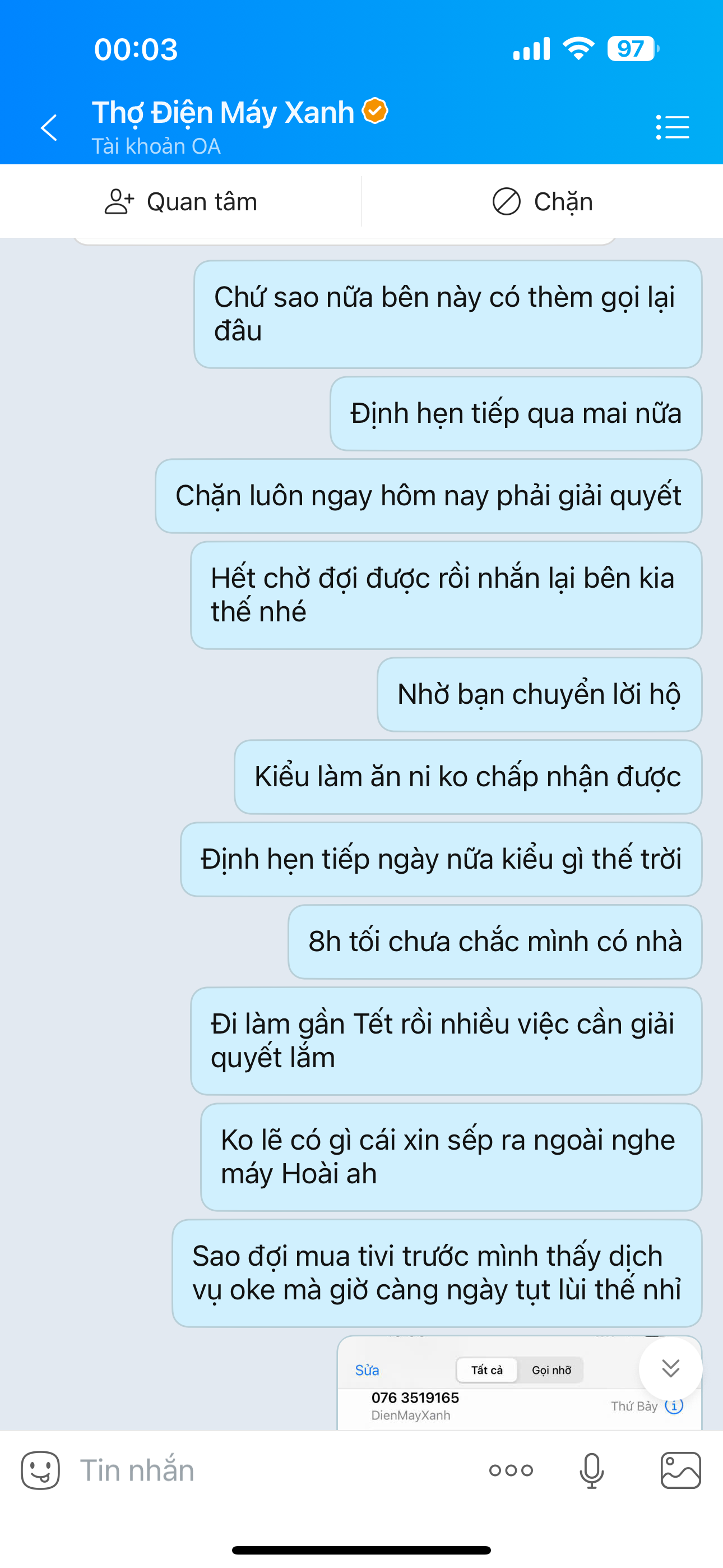Tap the message 'Định hẹn tiếp qua mai nữa'
Image resolution: width=723 pixels, height=1568 pixels.
click(516, 413)
